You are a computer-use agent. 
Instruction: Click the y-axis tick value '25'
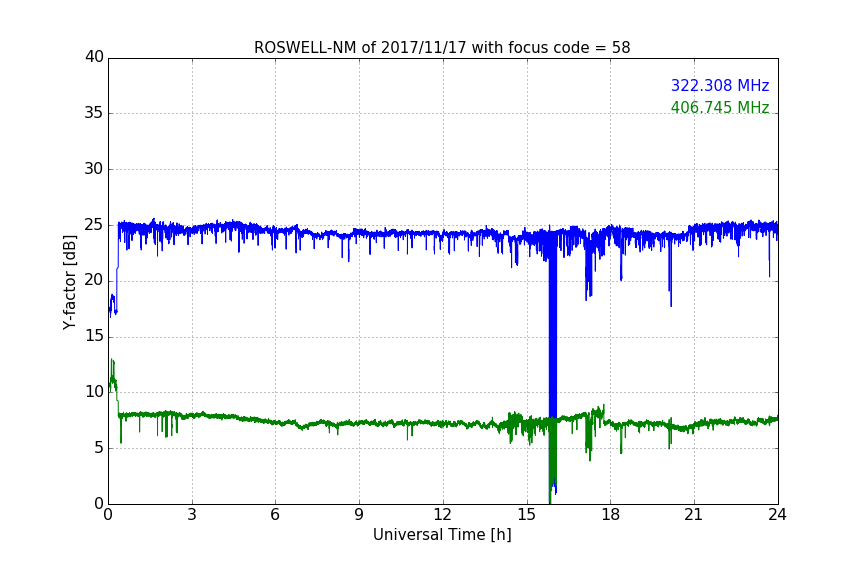[94, 225]
